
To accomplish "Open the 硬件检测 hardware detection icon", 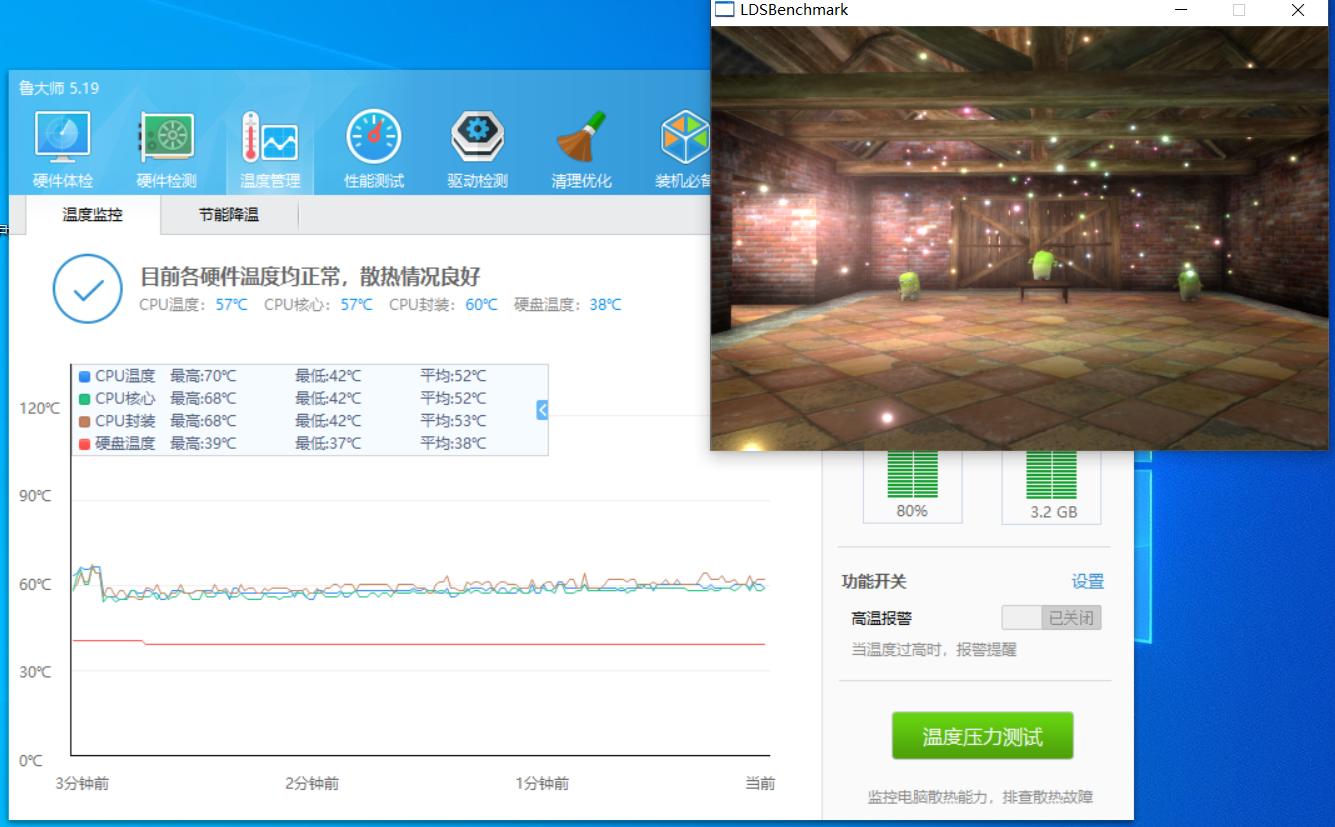I will click(166, 137).
